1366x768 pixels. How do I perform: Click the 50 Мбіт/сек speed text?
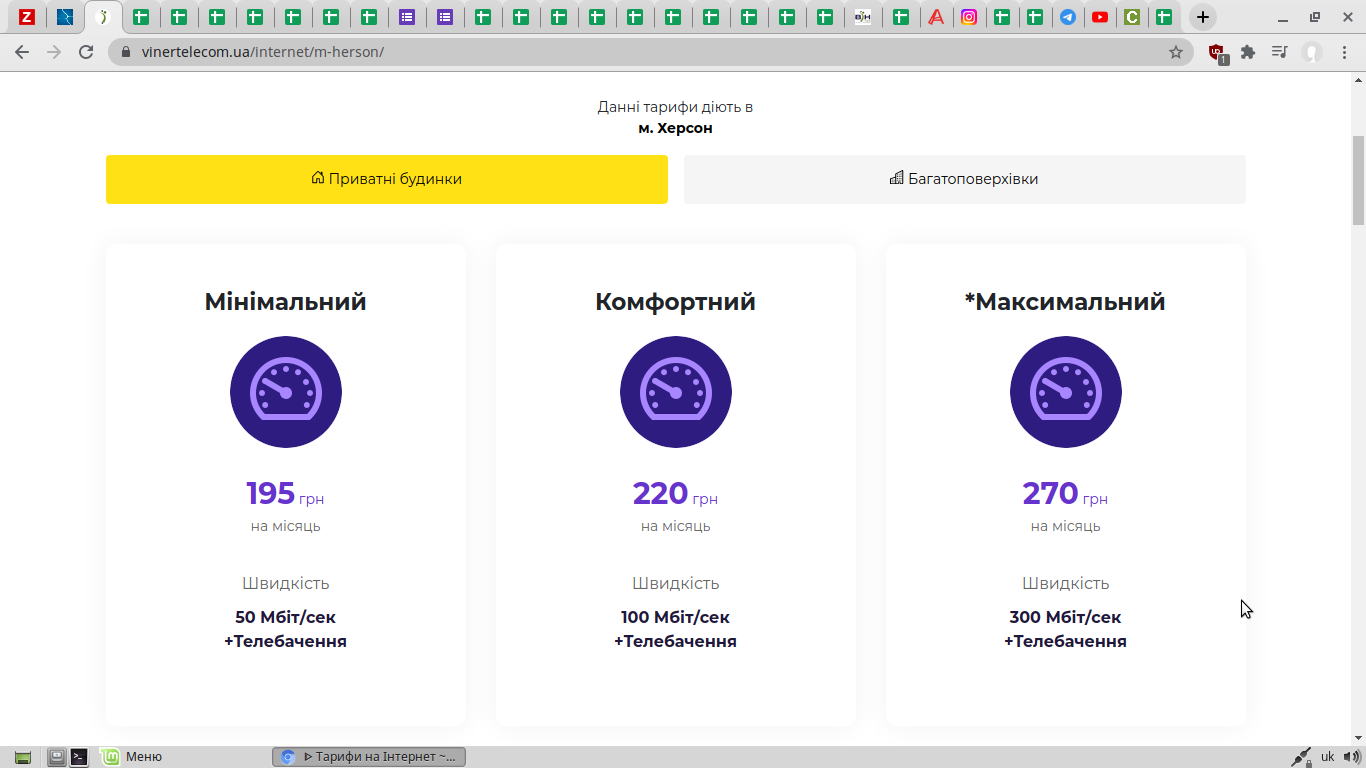(286, 617)
